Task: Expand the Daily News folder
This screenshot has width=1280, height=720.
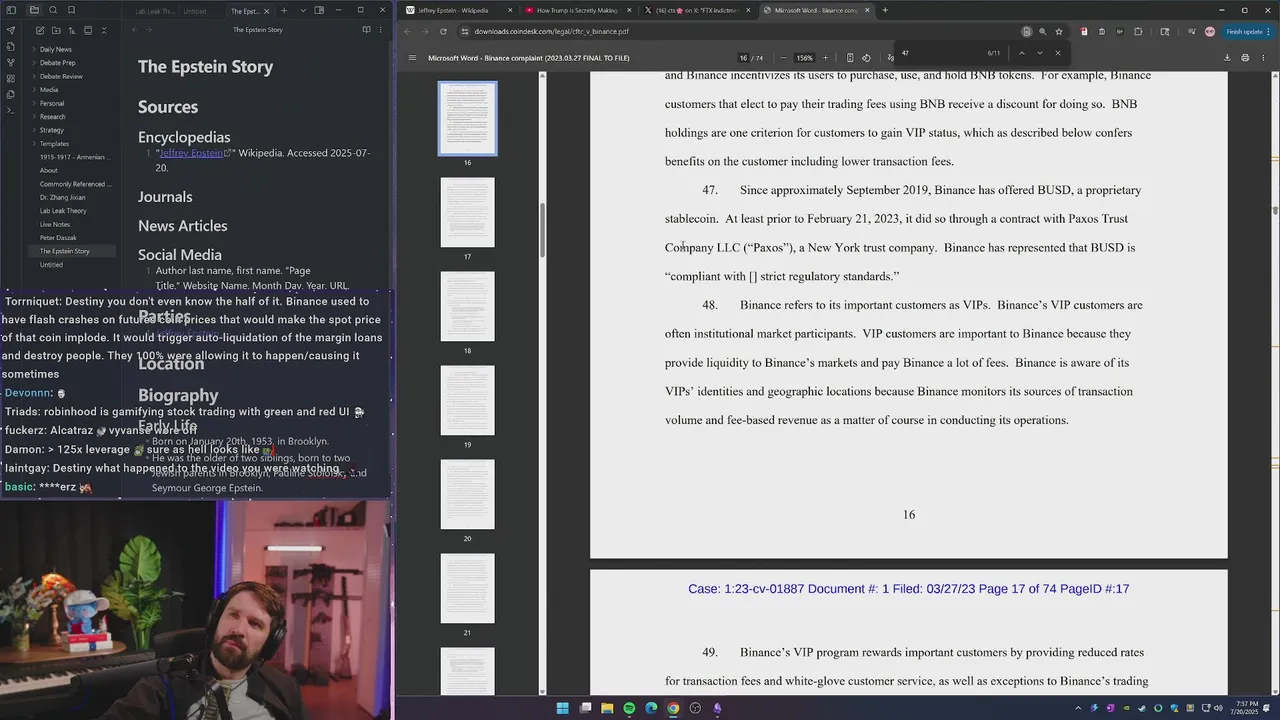Action: (x=34, y=49)
